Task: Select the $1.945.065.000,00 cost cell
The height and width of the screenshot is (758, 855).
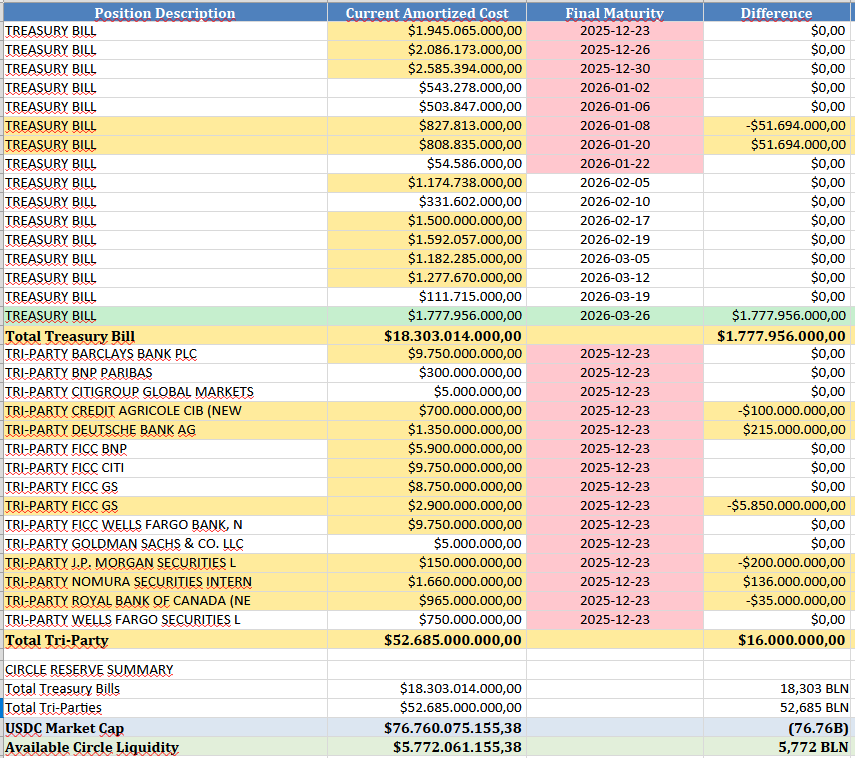Action: click(426, 31)
